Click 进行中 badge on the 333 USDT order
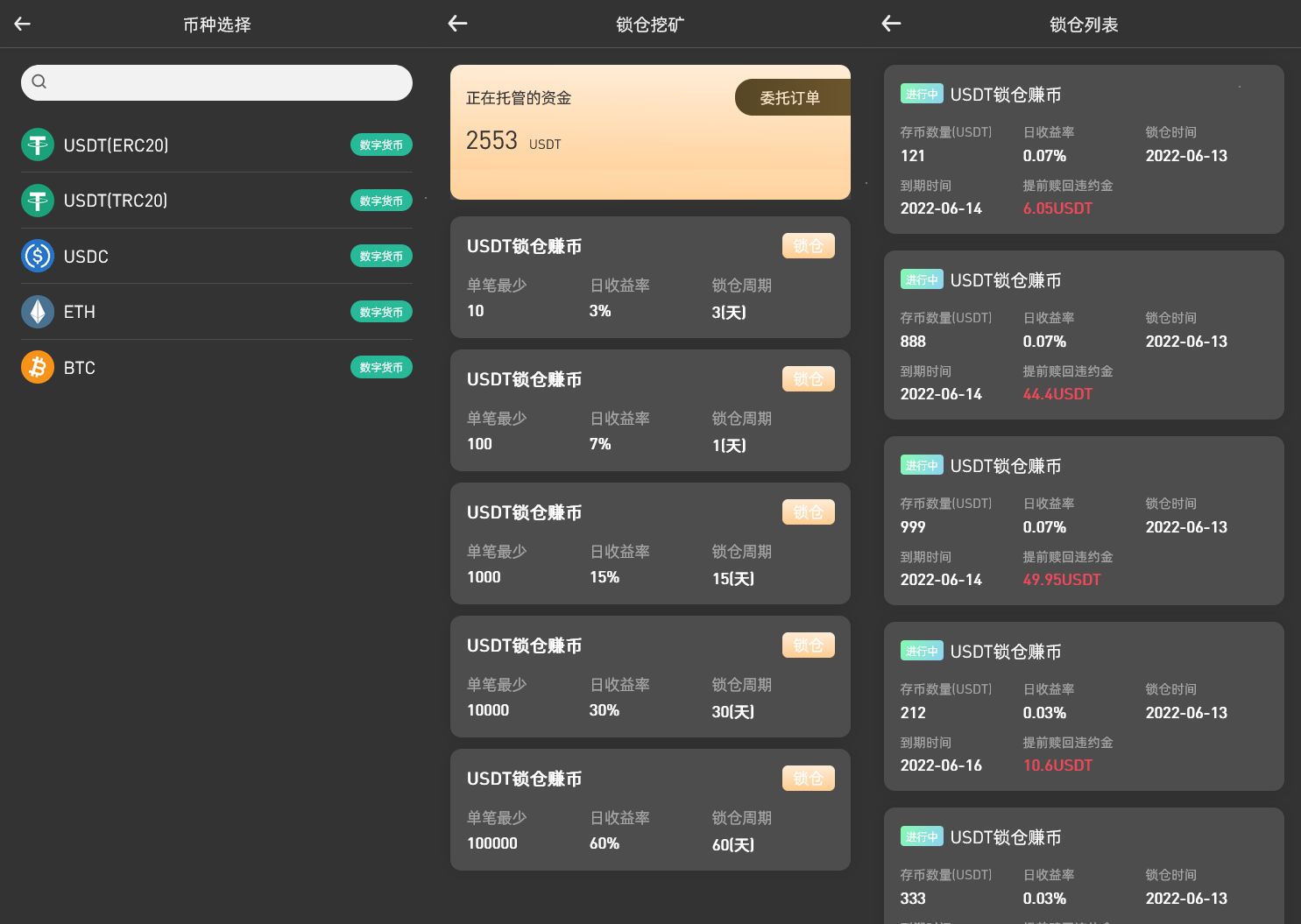 pos(922,836)
